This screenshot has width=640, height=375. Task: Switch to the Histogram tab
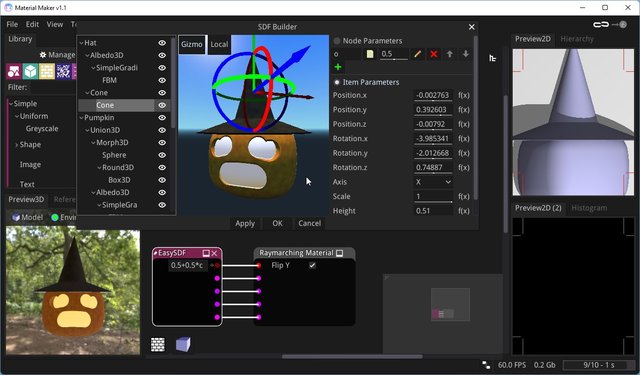(589, 208)
